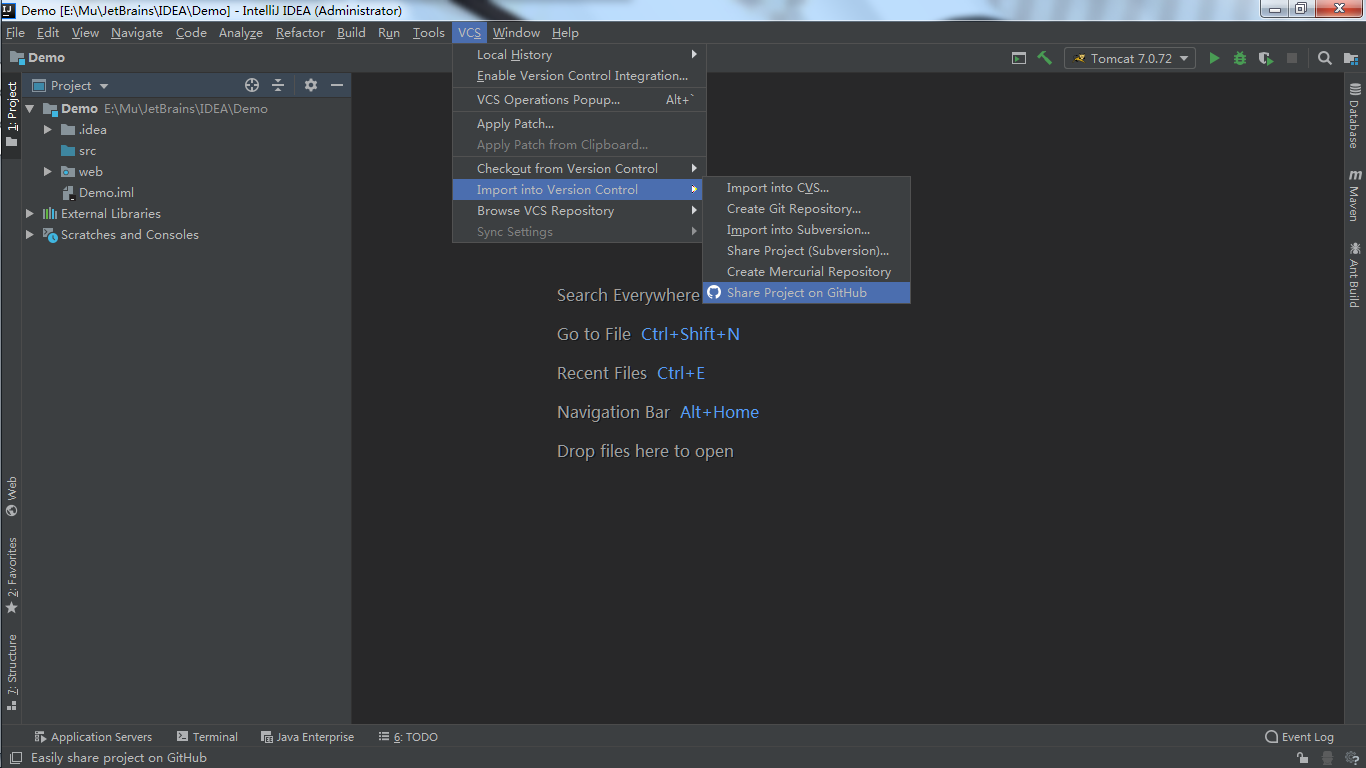Click the Build Project hammer icon
This screenshot has width=1366, height=768.
[x=1044, y=58]
